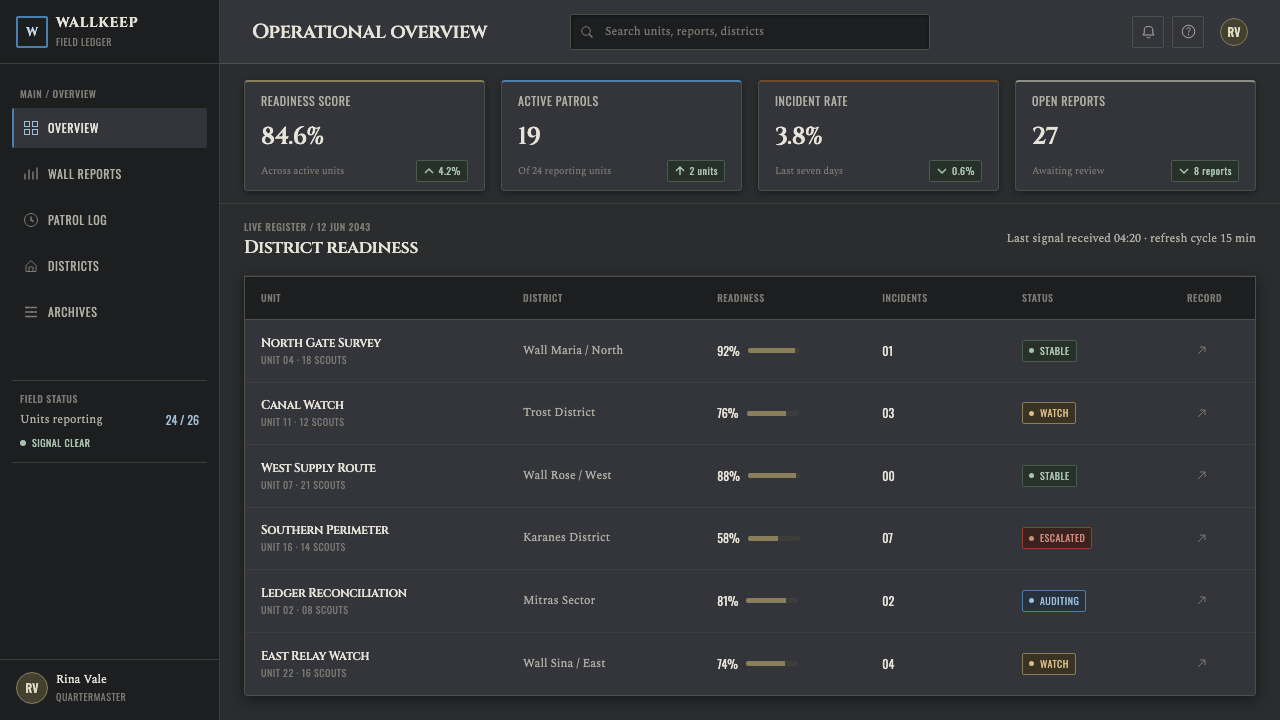The height and width of the screenshot is (720, 1280).
Task: Click the 2 units patrol change badge
Action: click(696, 171)
